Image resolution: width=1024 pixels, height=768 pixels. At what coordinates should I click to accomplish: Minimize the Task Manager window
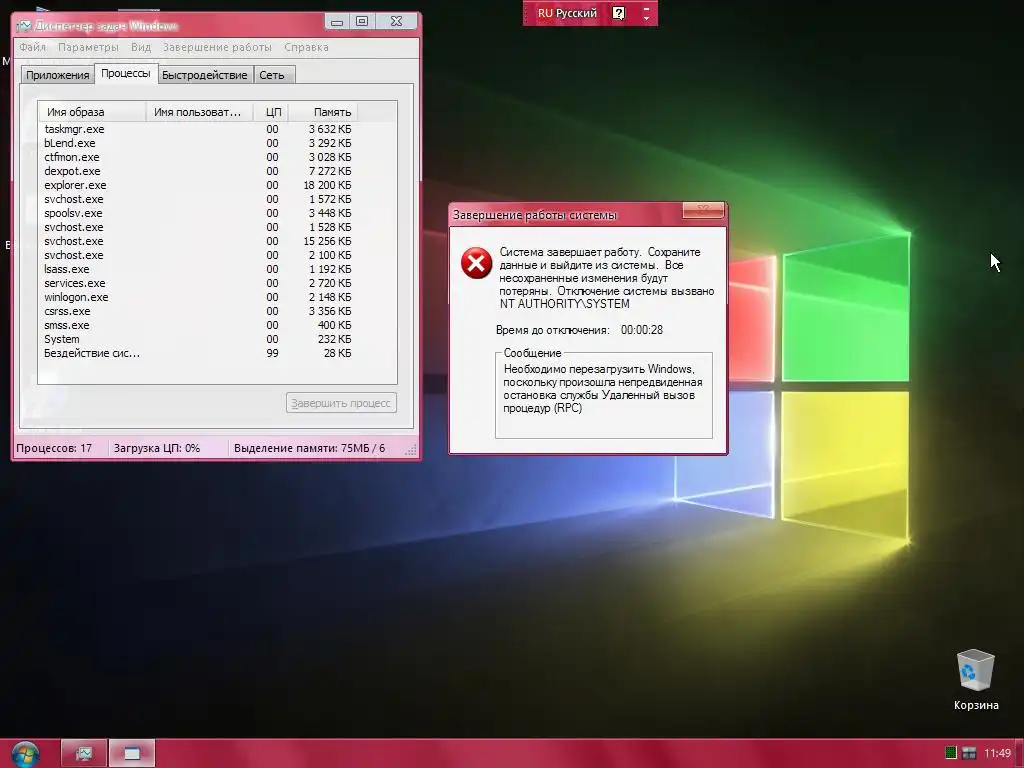(x=337, y=22)
